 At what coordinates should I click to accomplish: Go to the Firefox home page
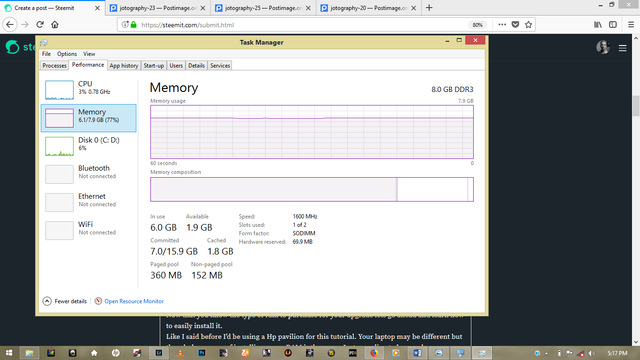pyautogui.click(x=55, y=24)
